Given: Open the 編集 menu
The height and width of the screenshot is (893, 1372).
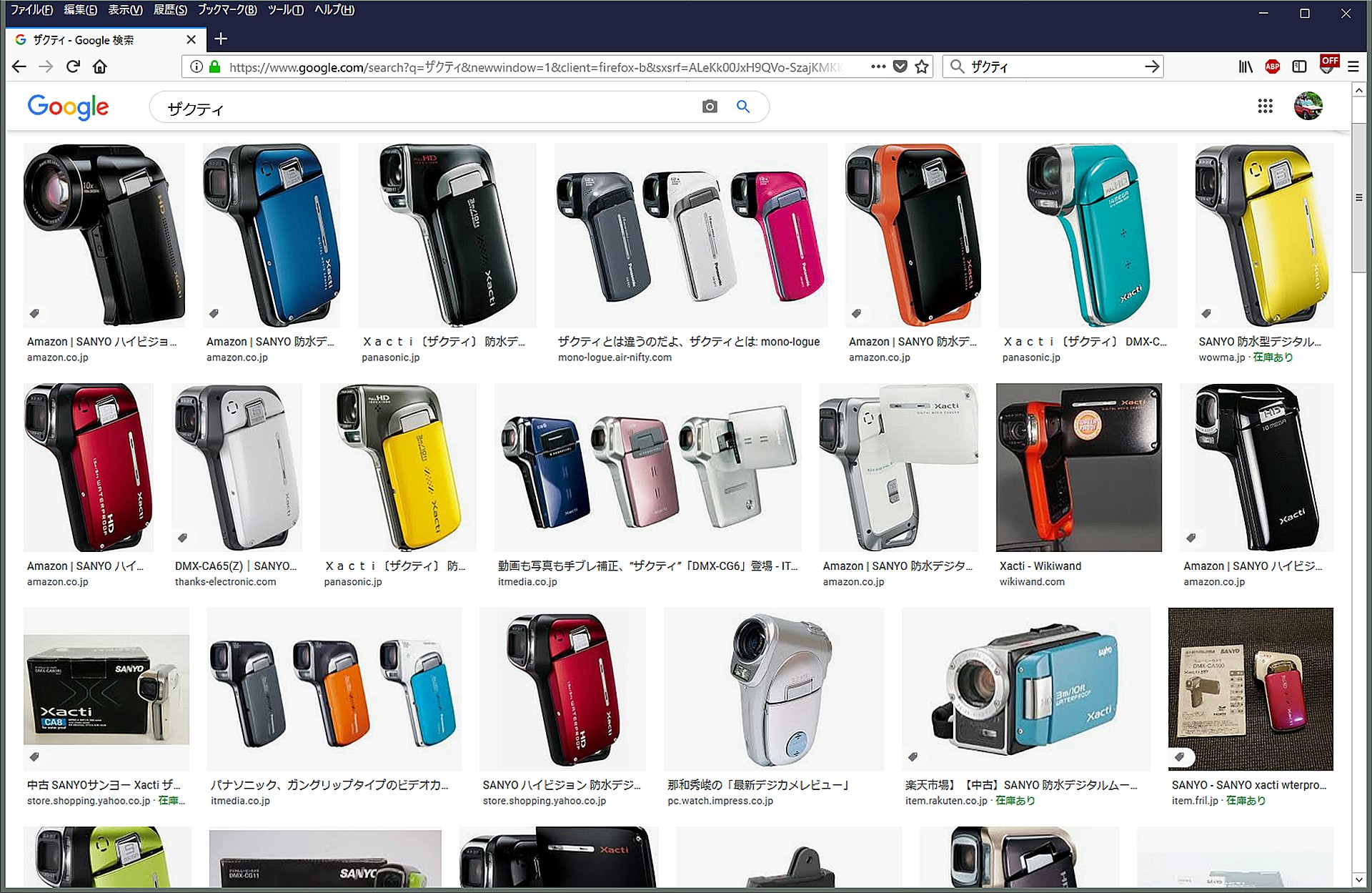Looking at the screenshot, I should [x=80, y=10].
